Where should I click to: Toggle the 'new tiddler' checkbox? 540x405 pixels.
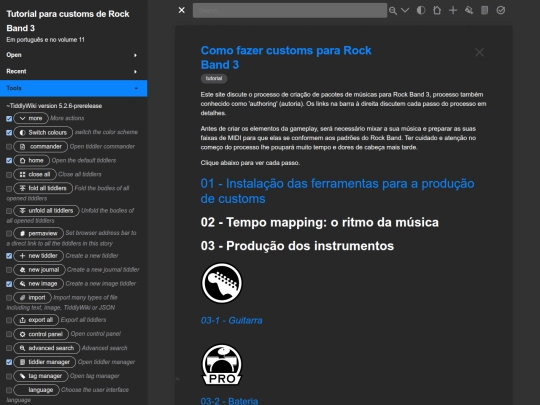click(x=9, y=256)
